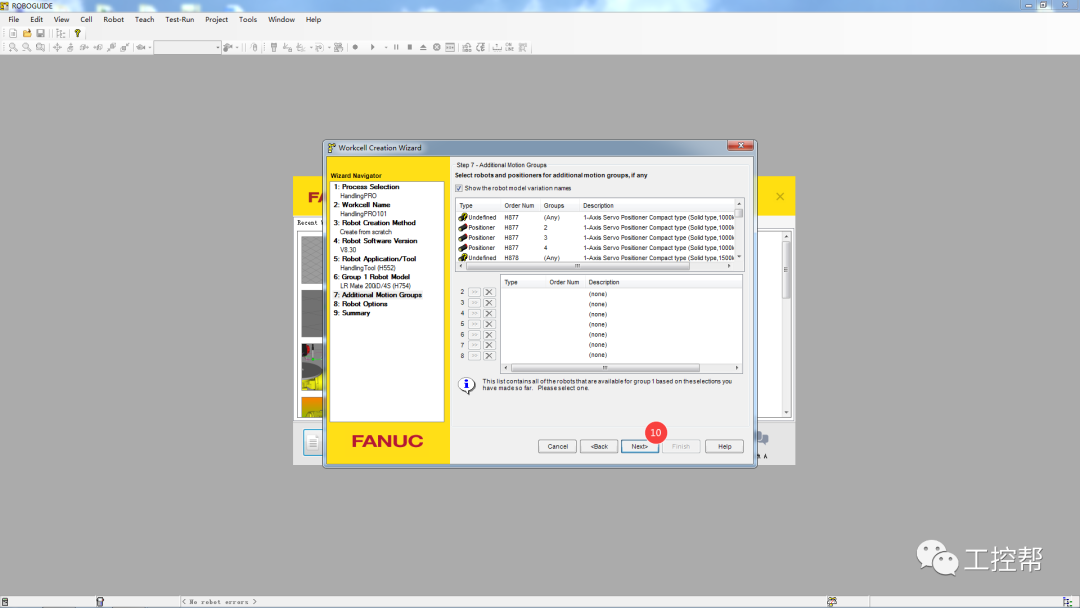Click the remove X button for group 2
Screen dimensions: 1080x608
[x=489, y=292]
